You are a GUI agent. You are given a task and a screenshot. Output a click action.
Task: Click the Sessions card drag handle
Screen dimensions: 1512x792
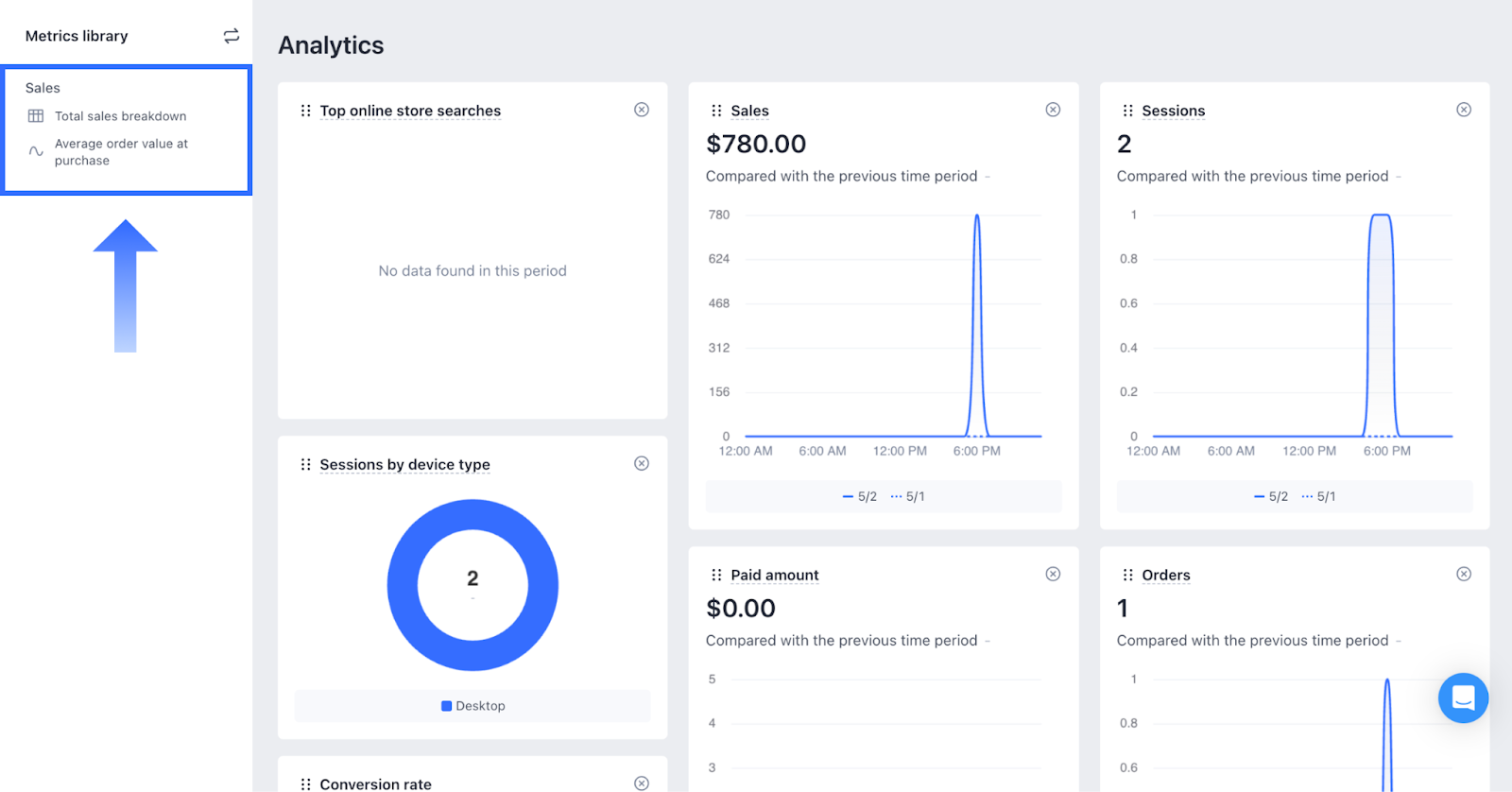click(x=1127, y=111)
